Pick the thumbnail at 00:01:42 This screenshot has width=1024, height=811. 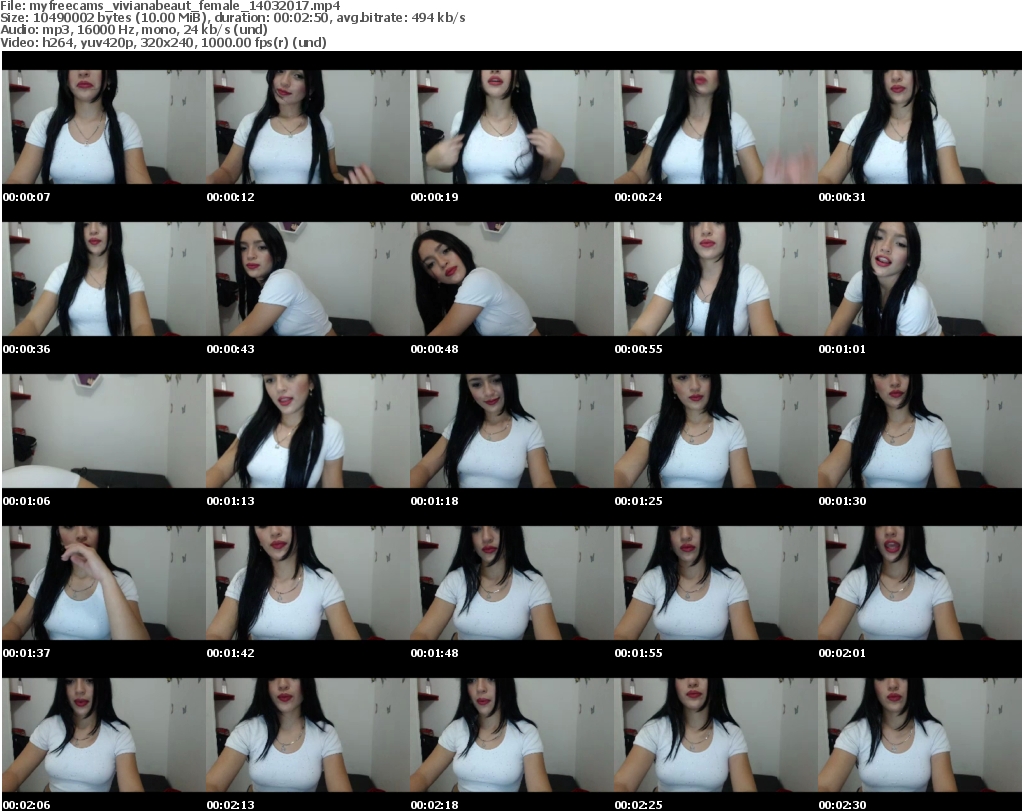[308, 583]
